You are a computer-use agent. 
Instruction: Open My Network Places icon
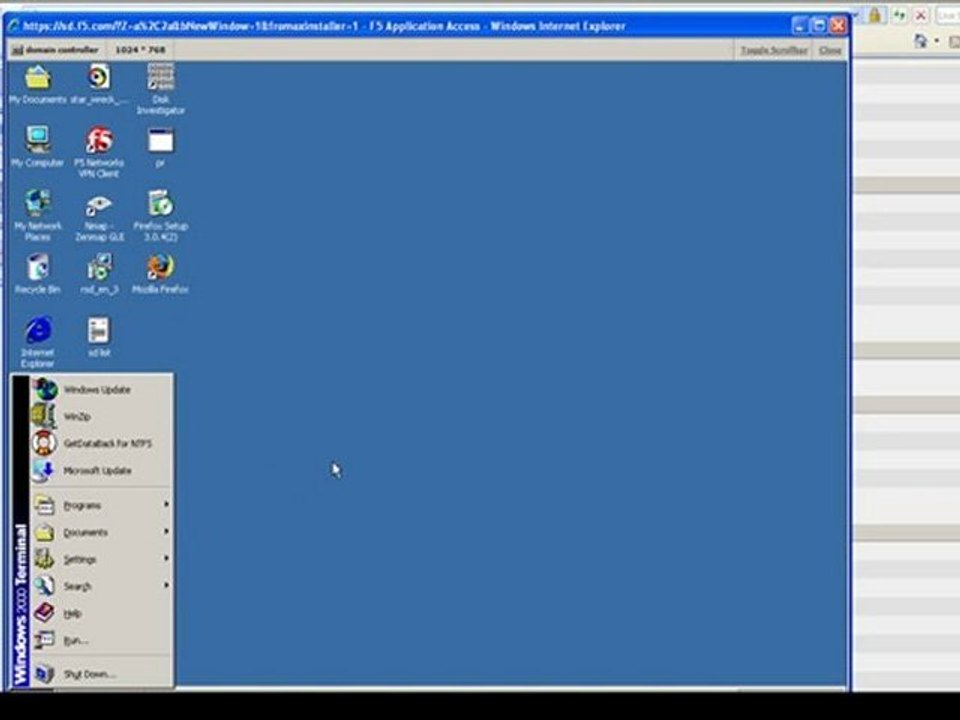tap(37, 215)
